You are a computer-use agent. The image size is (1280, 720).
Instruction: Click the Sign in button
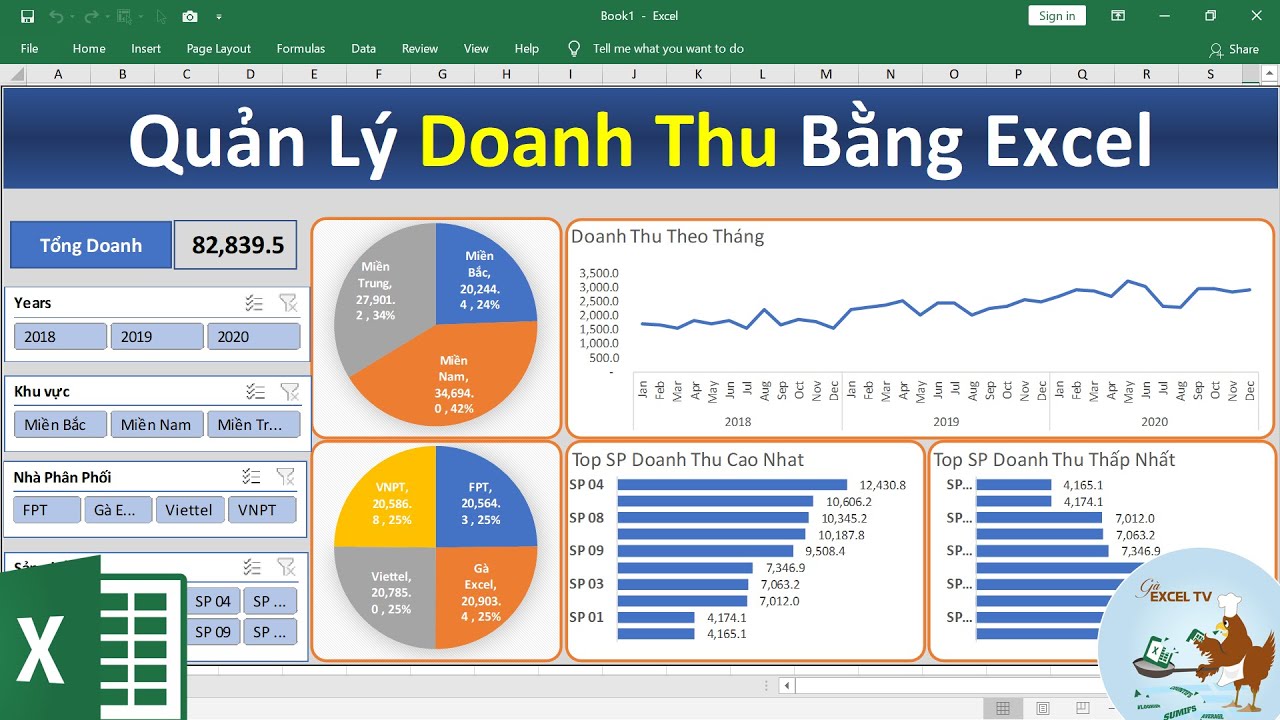tap(1057, 16)
